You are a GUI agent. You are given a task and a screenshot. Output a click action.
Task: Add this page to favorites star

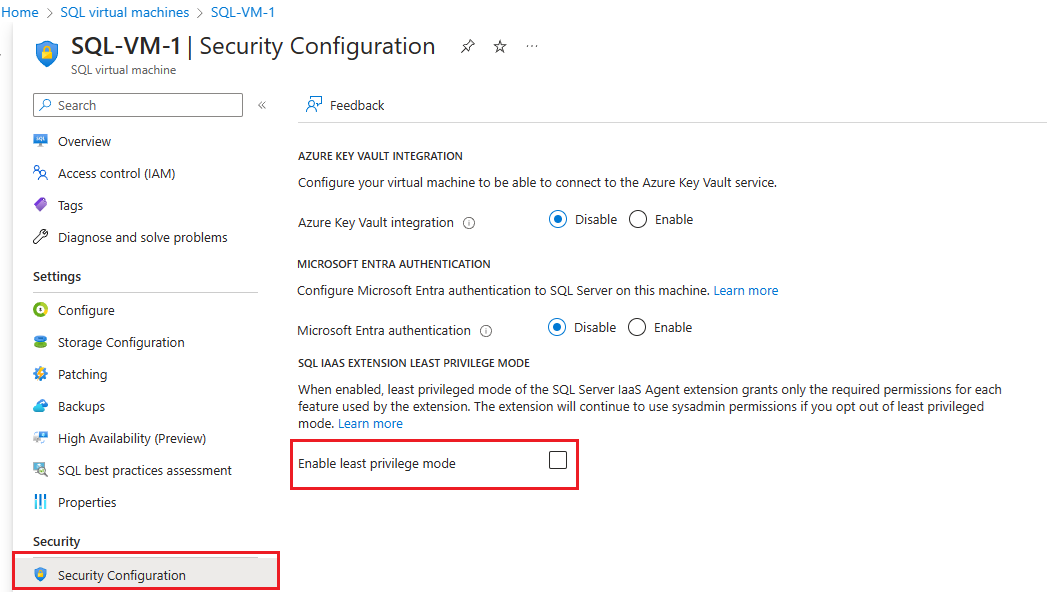pos(500,47)
